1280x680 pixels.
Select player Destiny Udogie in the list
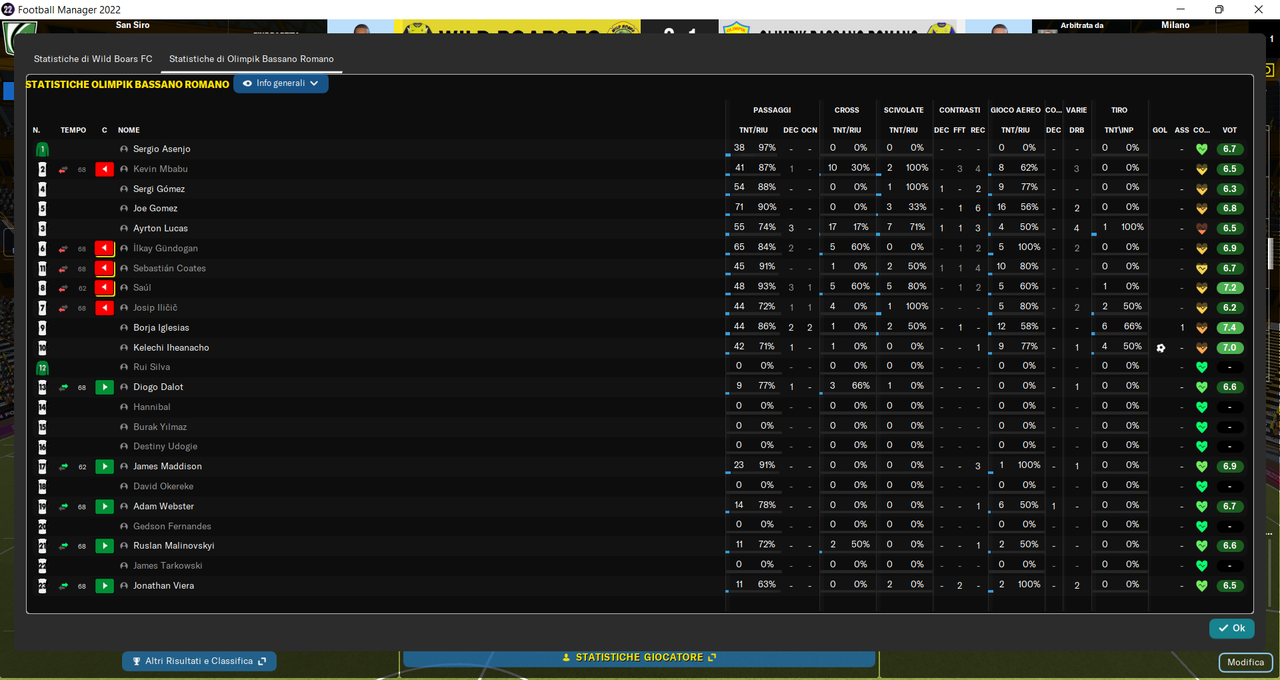point(165,447)
